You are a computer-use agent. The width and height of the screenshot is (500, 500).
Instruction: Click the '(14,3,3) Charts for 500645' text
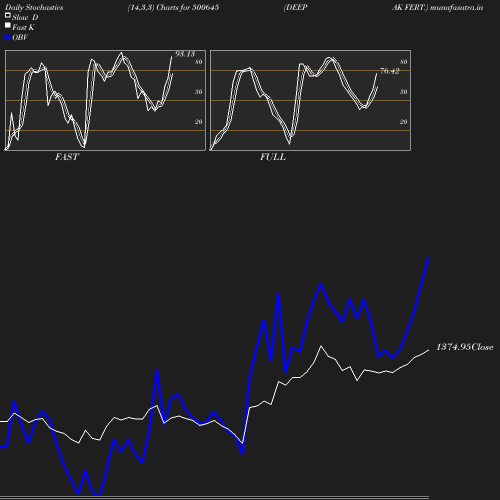click(173, 7)
